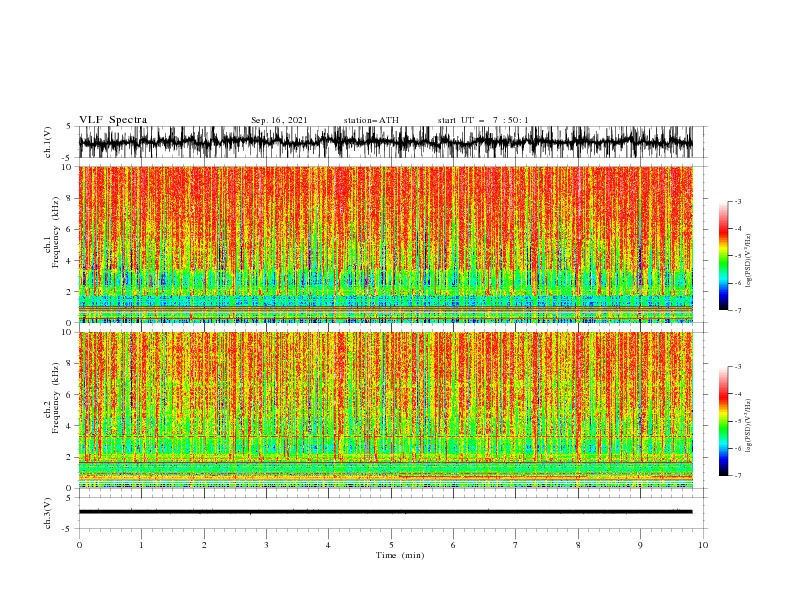Click the "VLF Spectra" plot title
Viewport: 792px width, 612px height.
coord(113,120)
